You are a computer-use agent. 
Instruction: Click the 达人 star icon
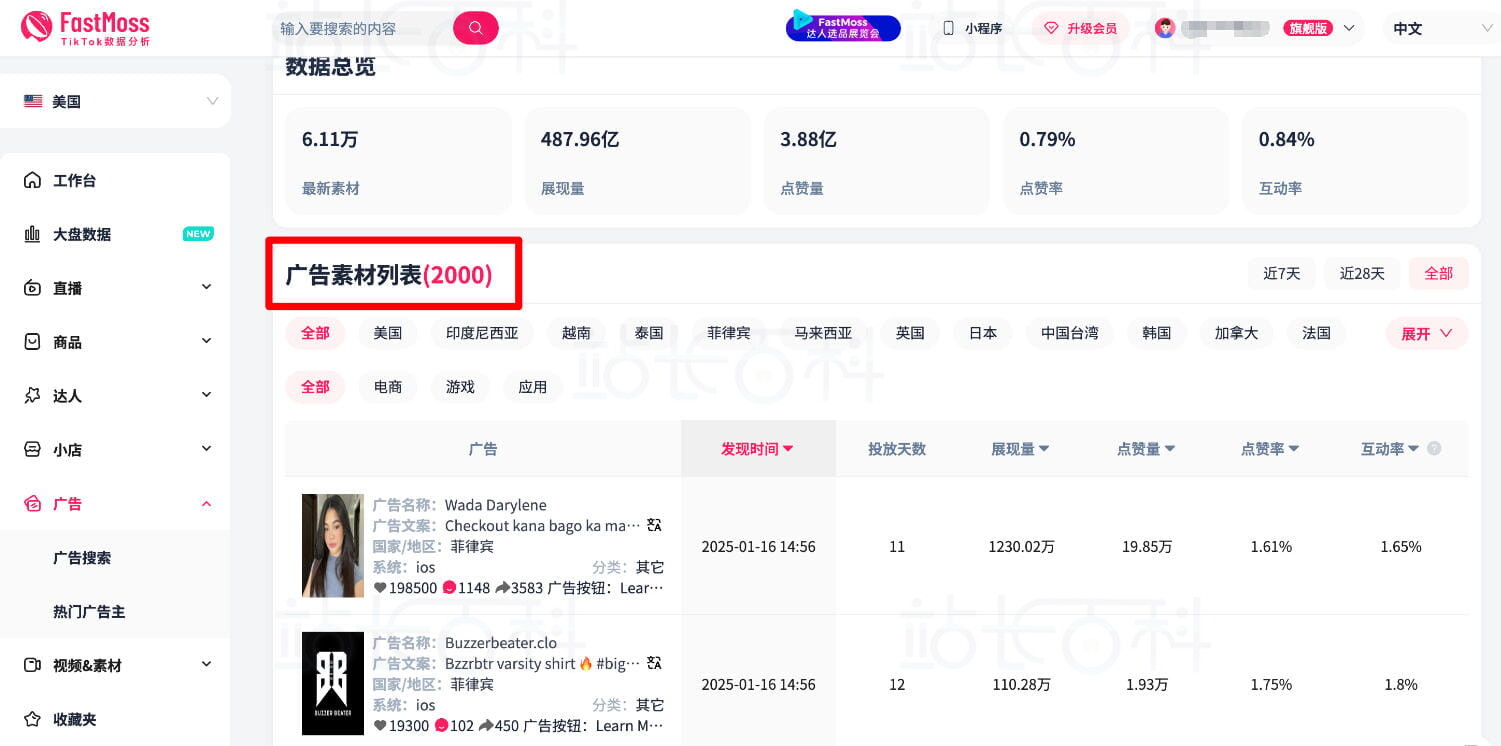pos(33,396)
